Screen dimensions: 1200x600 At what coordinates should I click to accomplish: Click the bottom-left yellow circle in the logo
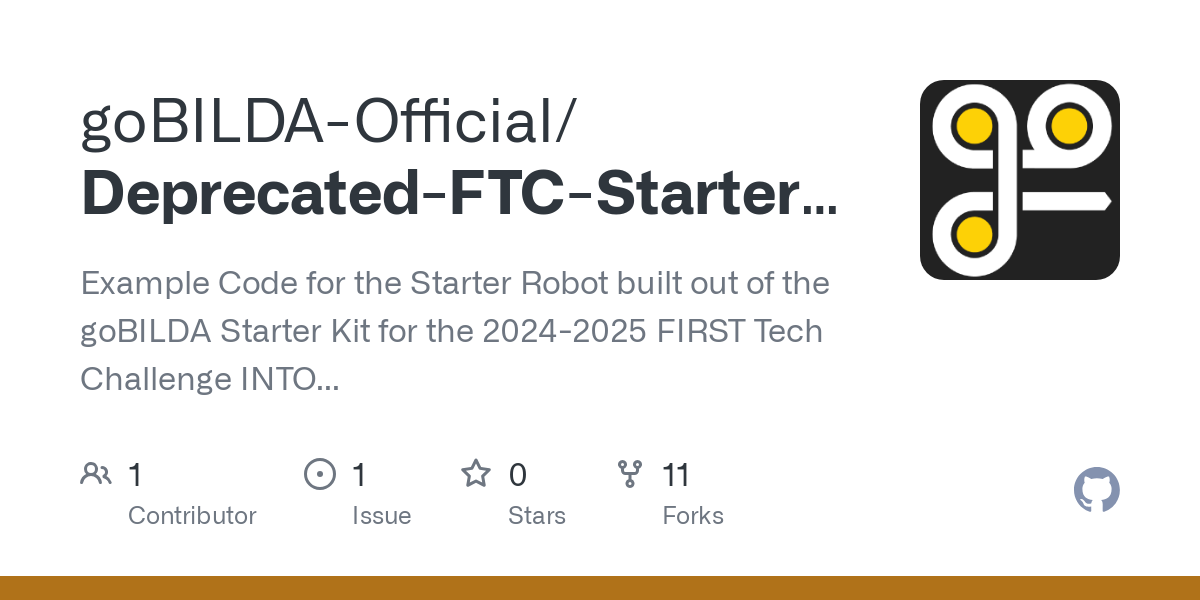point(973,233)
